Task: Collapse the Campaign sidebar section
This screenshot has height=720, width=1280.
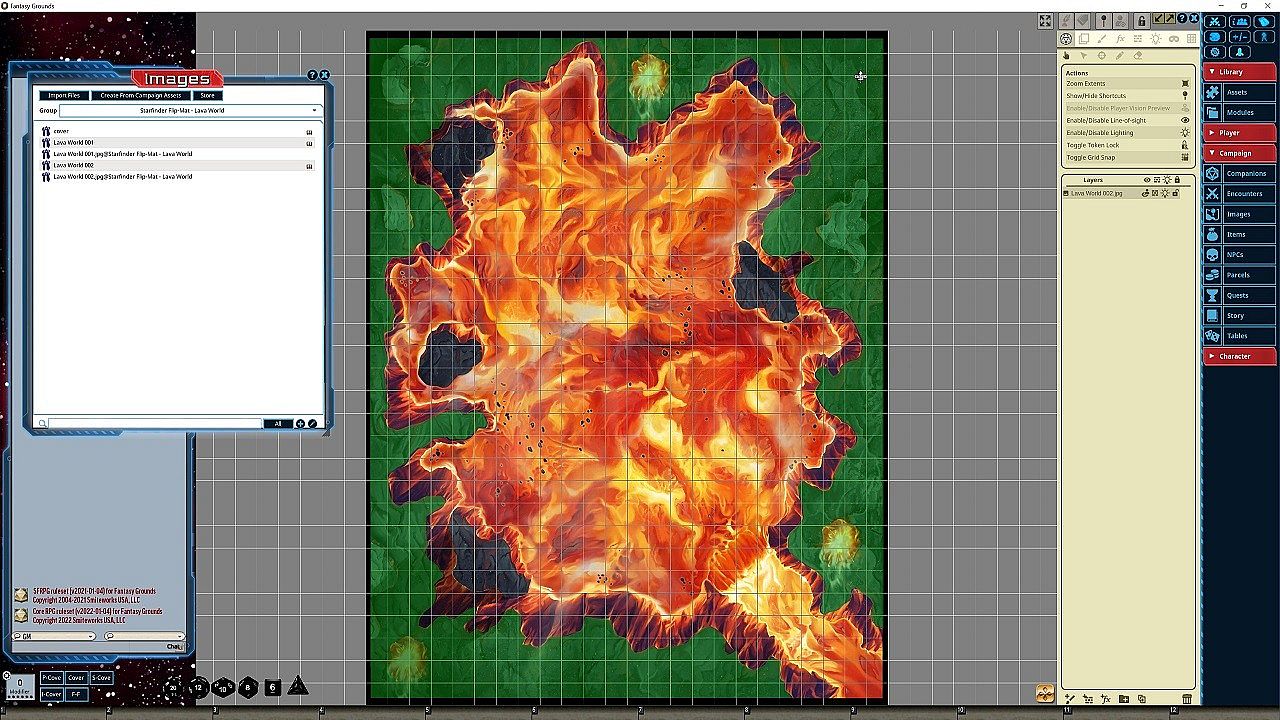Action: 1240,153
